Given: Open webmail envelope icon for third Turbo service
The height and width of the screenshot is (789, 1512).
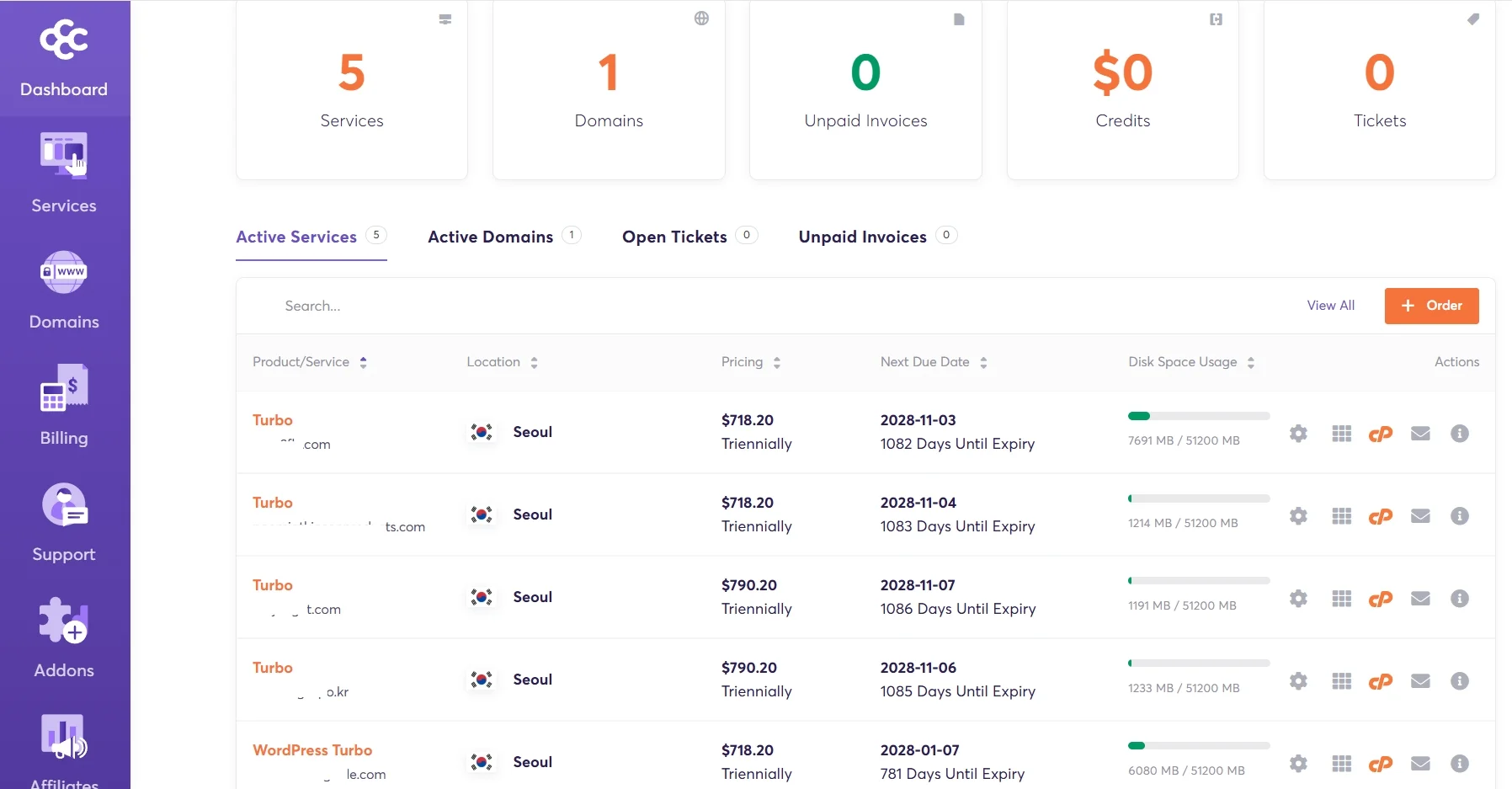Looking at the screenshot, I should coord(1420,599).
